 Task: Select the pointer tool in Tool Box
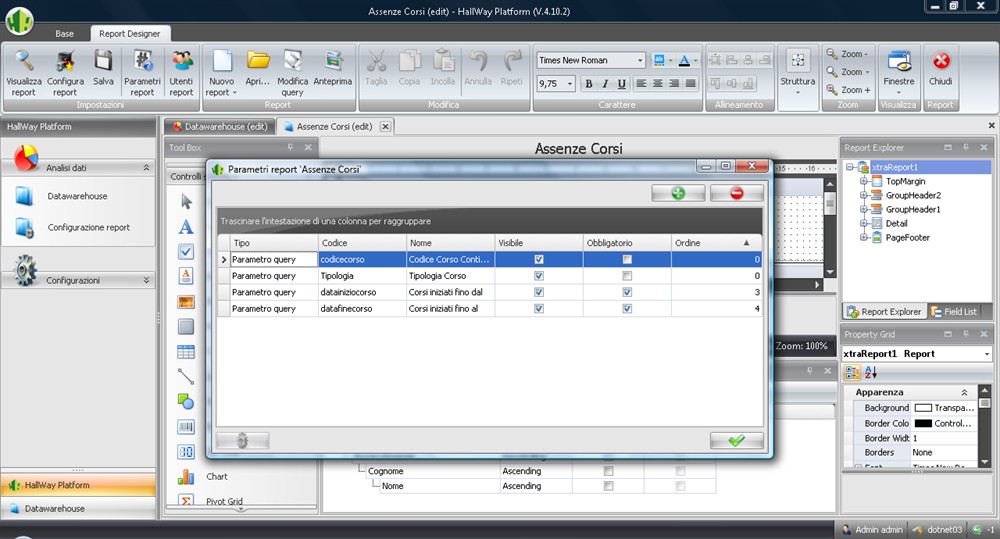coord(186,202)
